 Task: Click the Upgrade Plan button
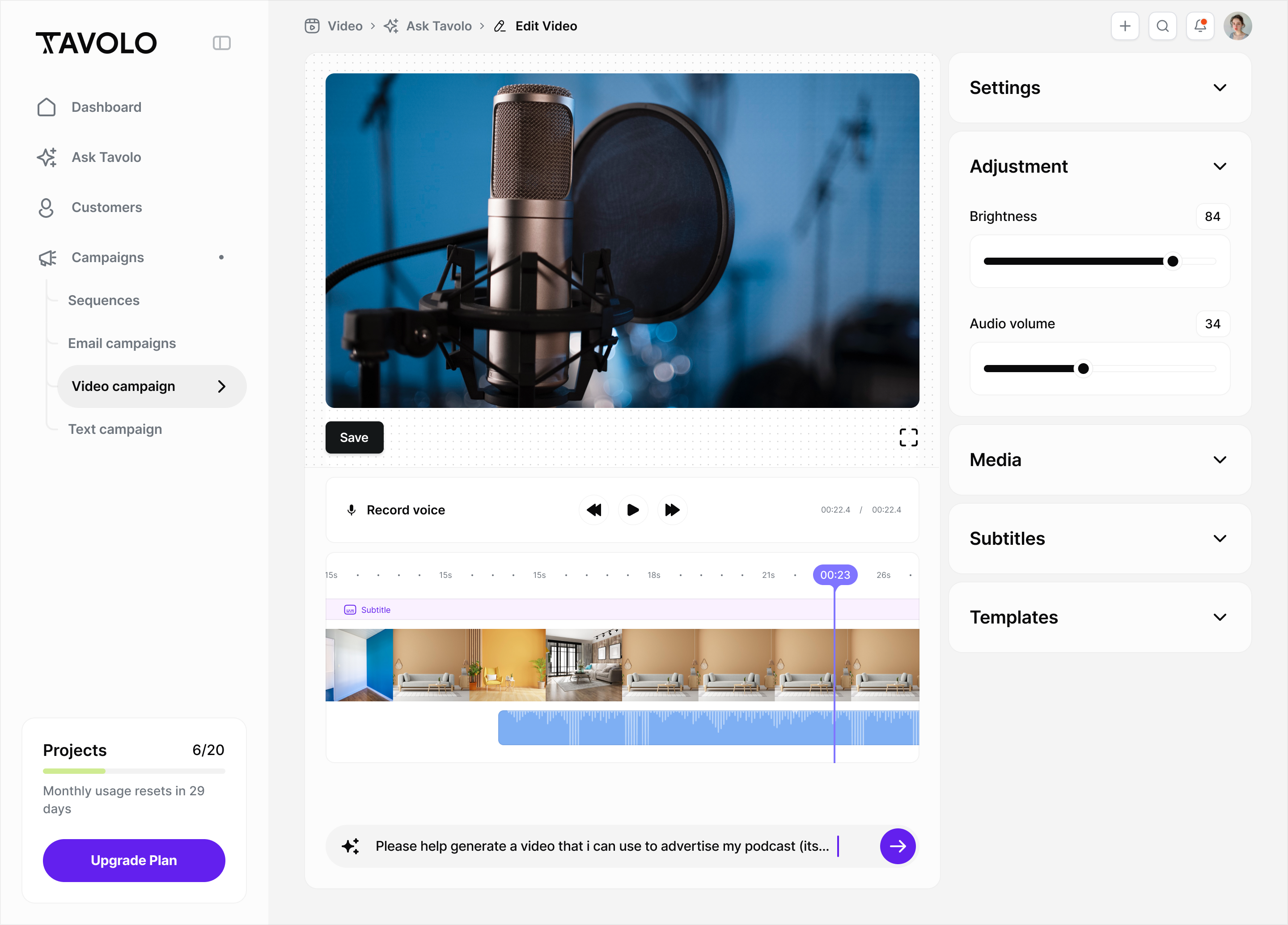[x=133, y=860]
